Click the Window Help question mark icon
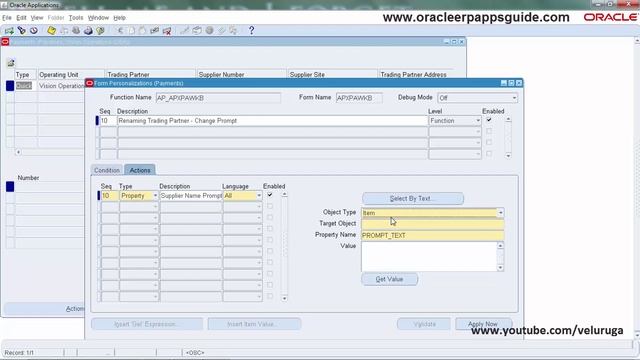640x360 pixels. (251, 31)
